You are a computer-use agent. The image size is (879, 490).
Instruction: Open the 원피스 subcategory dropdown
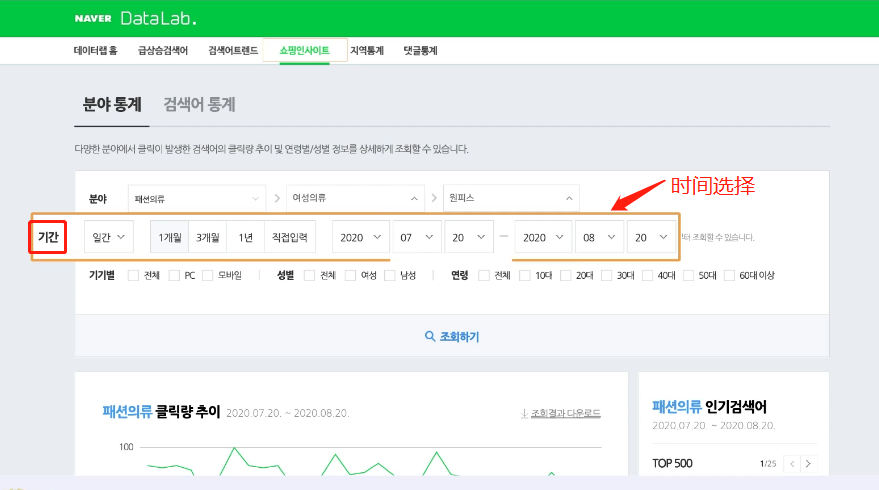pyautogui.click(x=511, y=198)
